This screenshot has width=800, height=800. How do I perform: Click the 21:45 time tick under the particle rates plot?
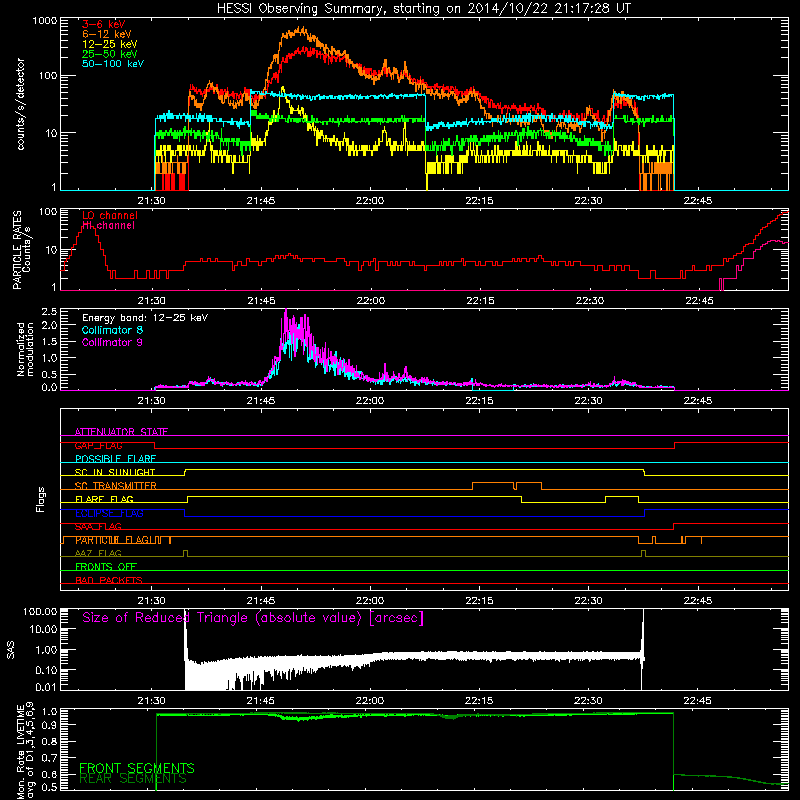261,301
